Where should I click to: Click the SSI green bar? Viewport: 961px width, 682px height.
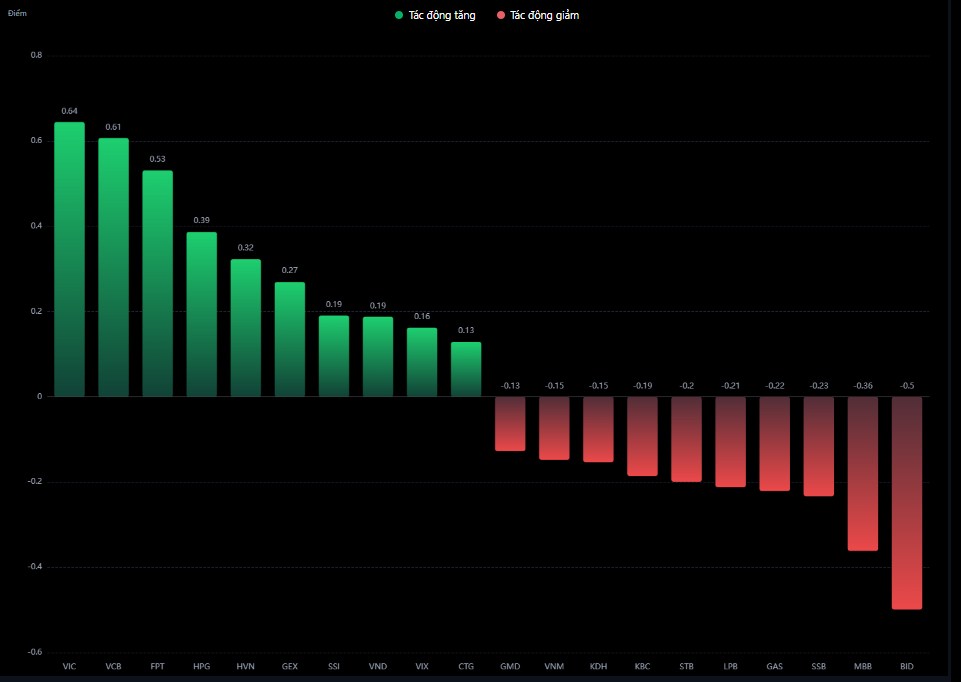click(334, 356)
